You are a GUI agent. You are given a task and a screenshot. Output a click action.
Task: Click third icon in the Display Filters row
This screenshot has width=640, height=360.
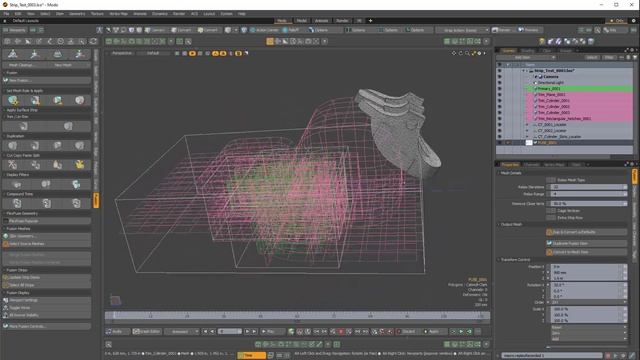point(76,184)
